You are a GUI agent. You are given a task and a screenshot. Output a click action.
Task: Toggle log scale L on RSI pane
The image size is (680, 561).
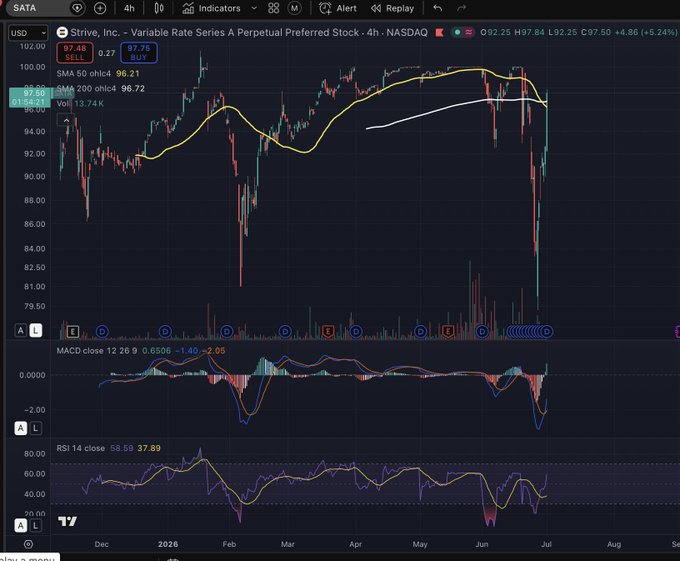click(36, 526)
